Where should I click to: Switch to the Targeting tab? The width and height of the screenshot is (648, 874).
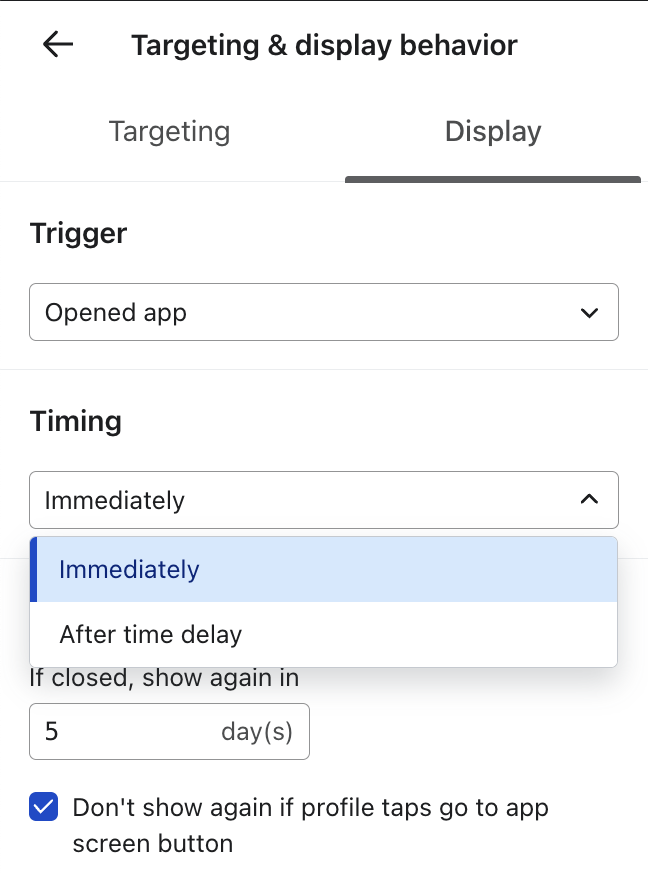click(x=169, y=132)
